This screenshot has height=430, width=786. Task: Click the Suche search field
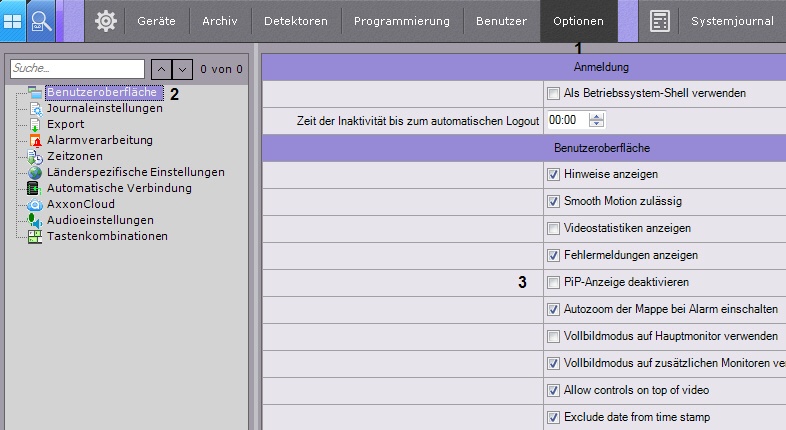76,69
